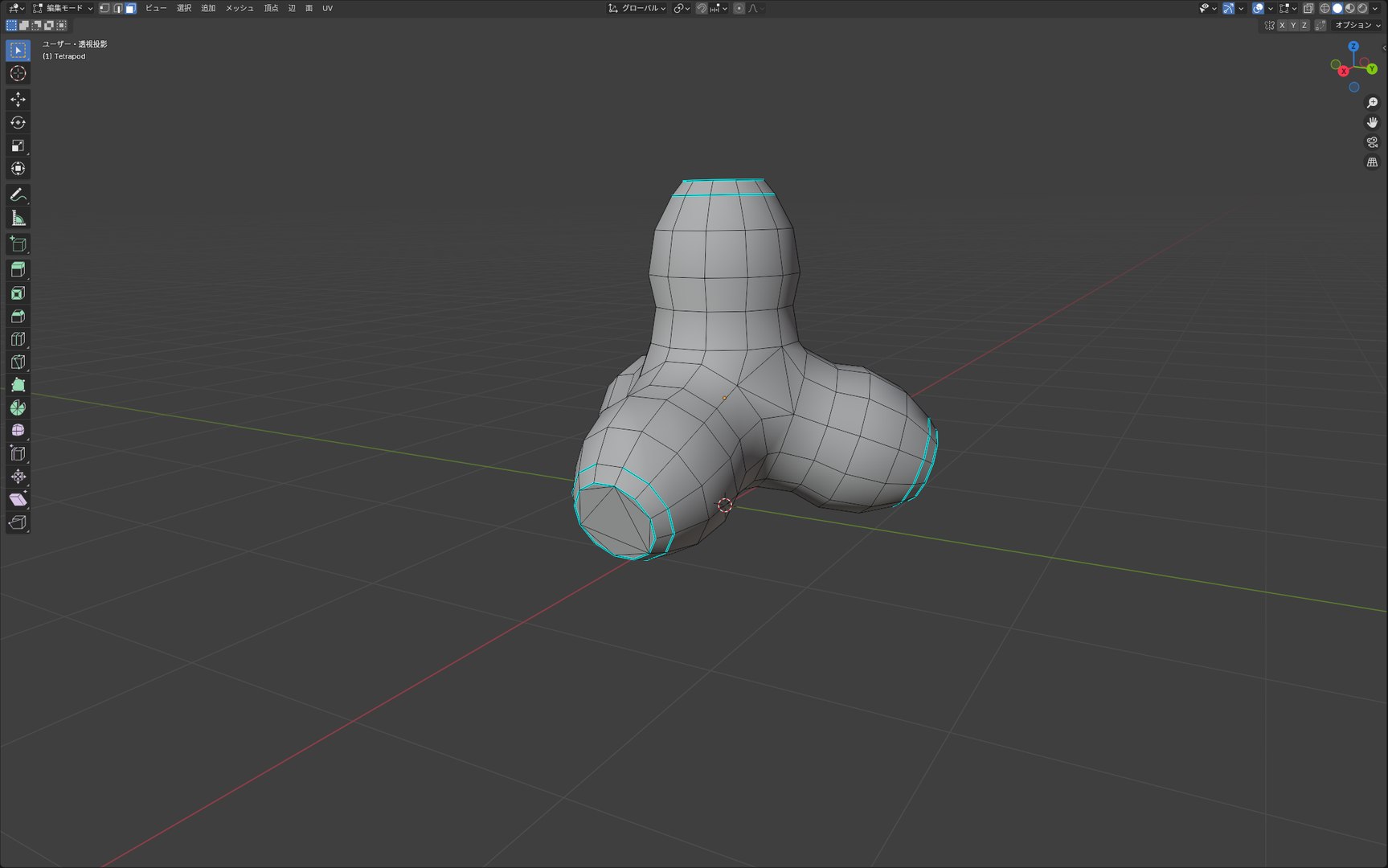Switch to edge select mode
Image resolution: width=1388 pixels, height=868 pixels.
coord(117,8)
